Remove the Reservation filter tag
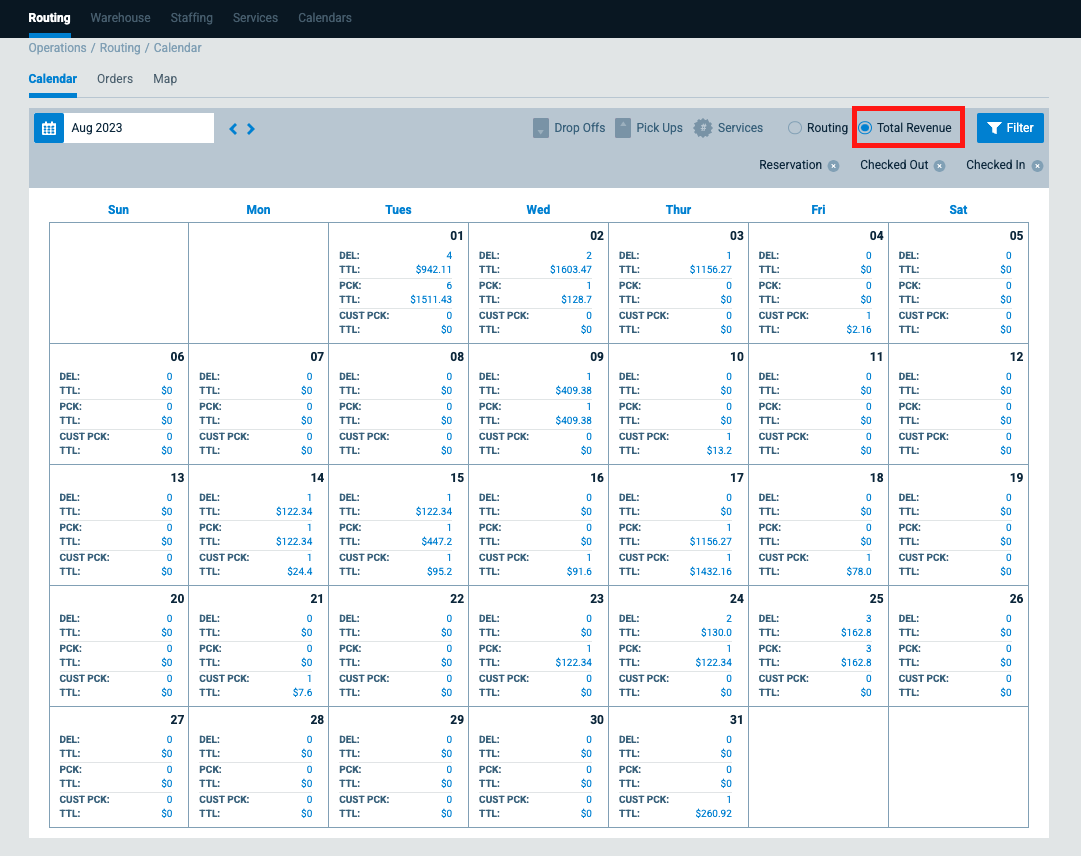Viewport: 1081px width, 856px height. pyautogui.click(x=834, y=166)
